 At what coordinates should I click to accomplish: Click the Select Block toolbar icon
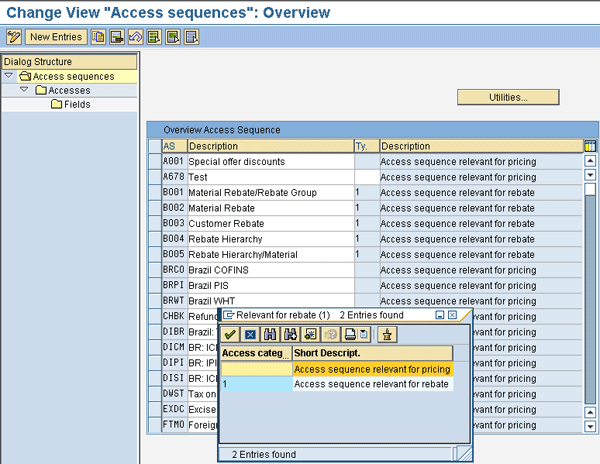[x=173, y=37]
